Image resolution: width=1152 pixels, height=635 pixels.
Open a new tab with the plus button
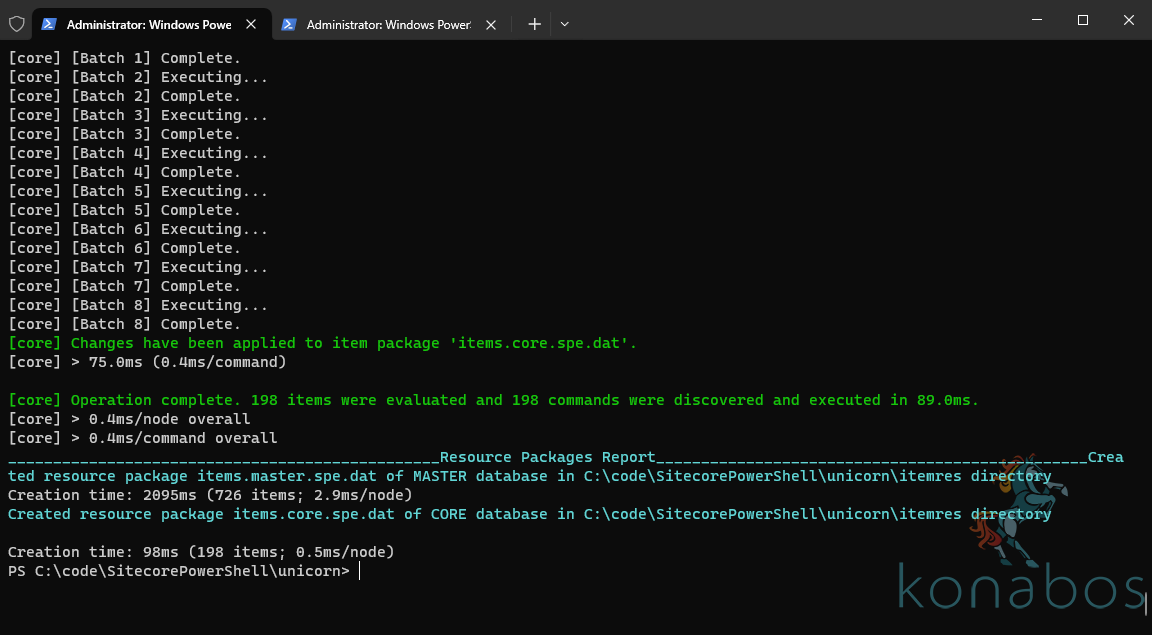[x=534, y=23]
